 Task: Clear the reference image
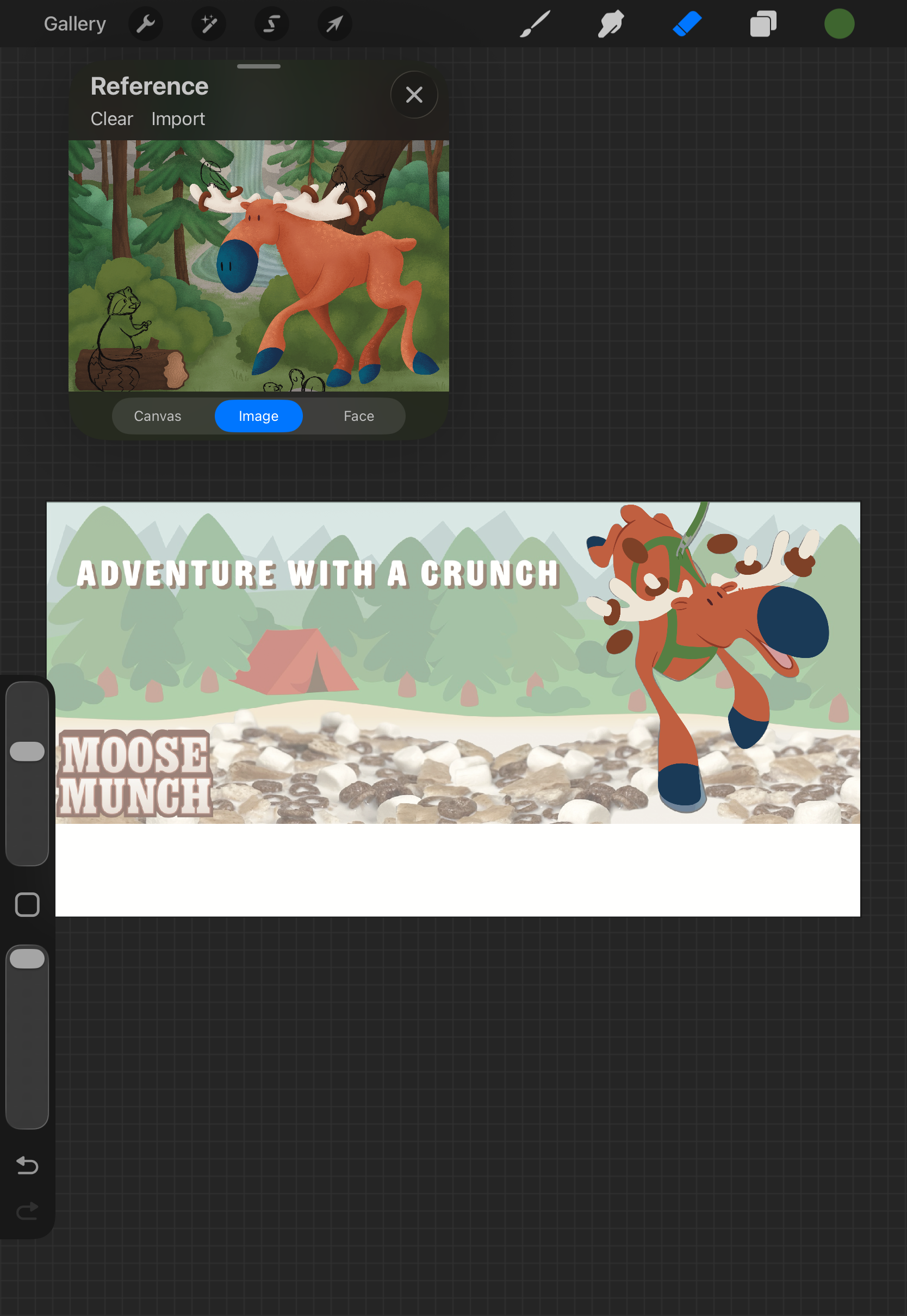click(111, 119)
